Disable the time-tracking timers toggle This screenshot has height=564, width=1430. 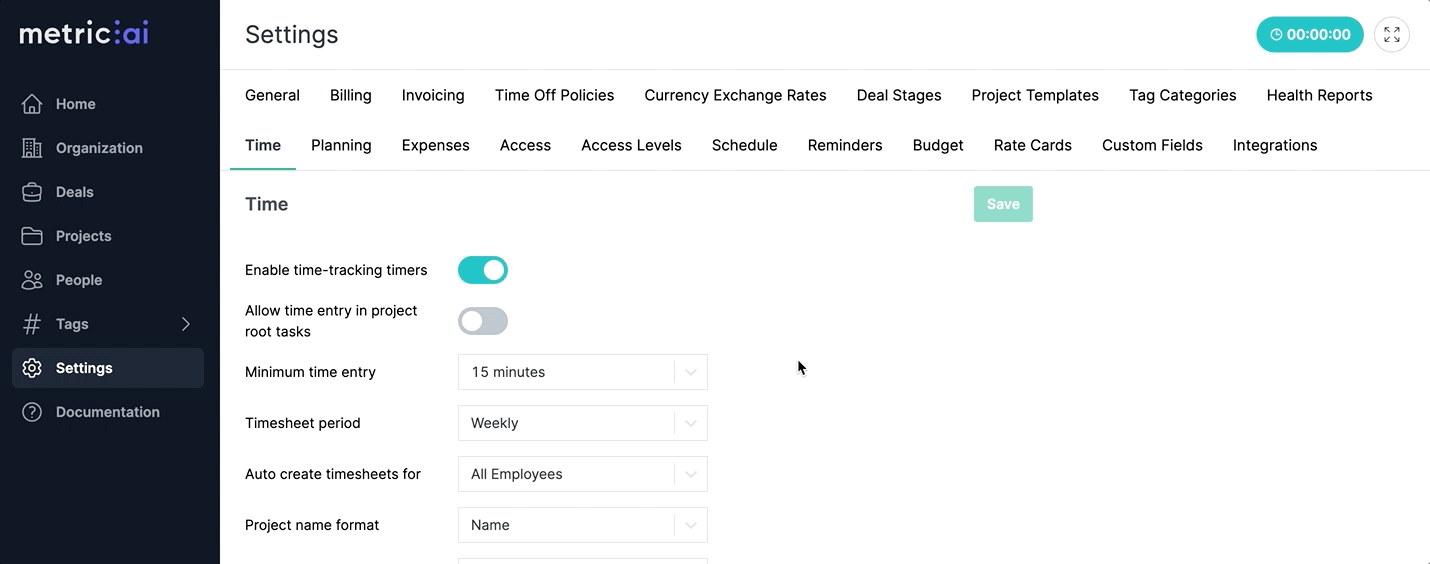pos(483,270)
